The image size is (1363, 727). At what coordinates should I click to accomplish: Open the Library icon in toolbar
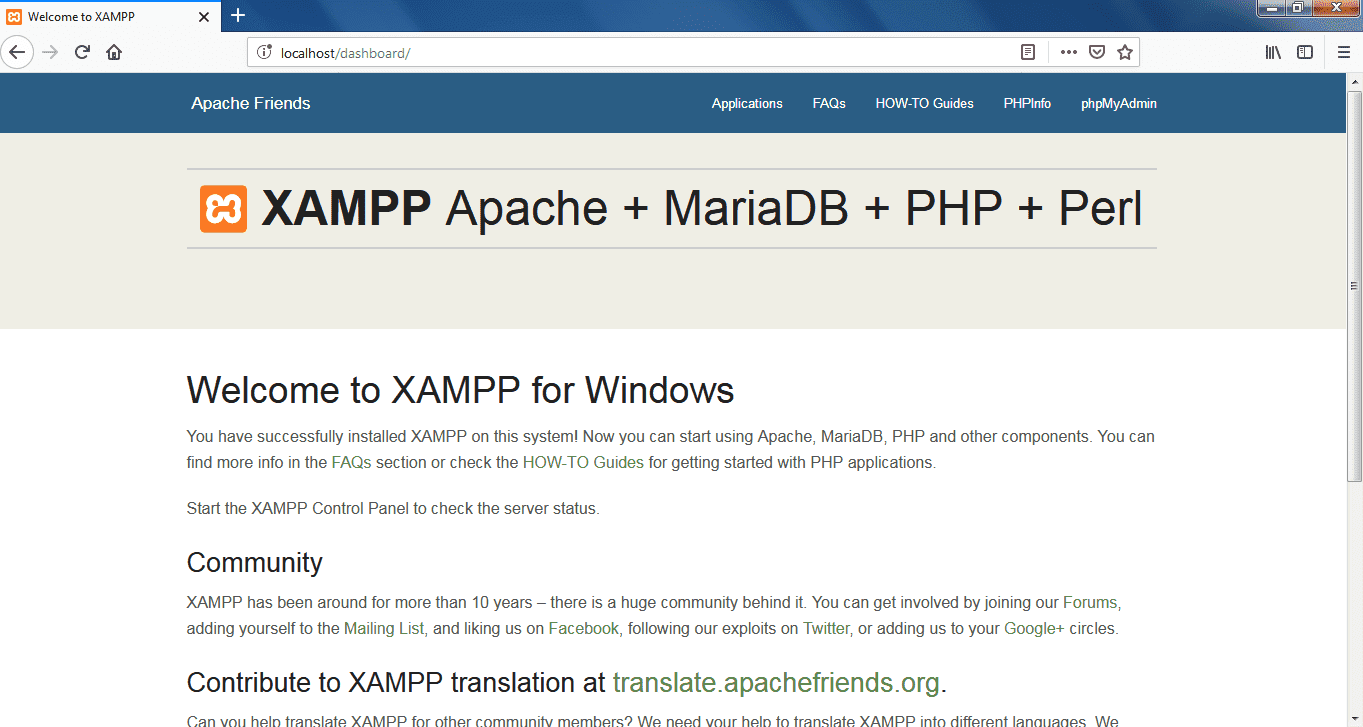pos(1273,52)
